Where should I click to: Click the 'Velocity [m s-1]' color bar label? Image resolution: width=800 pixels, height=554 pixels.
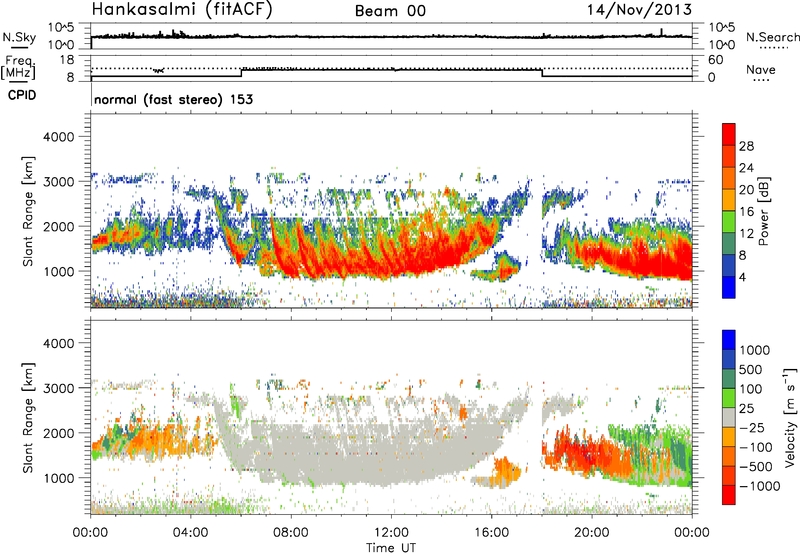click(790, 417)
